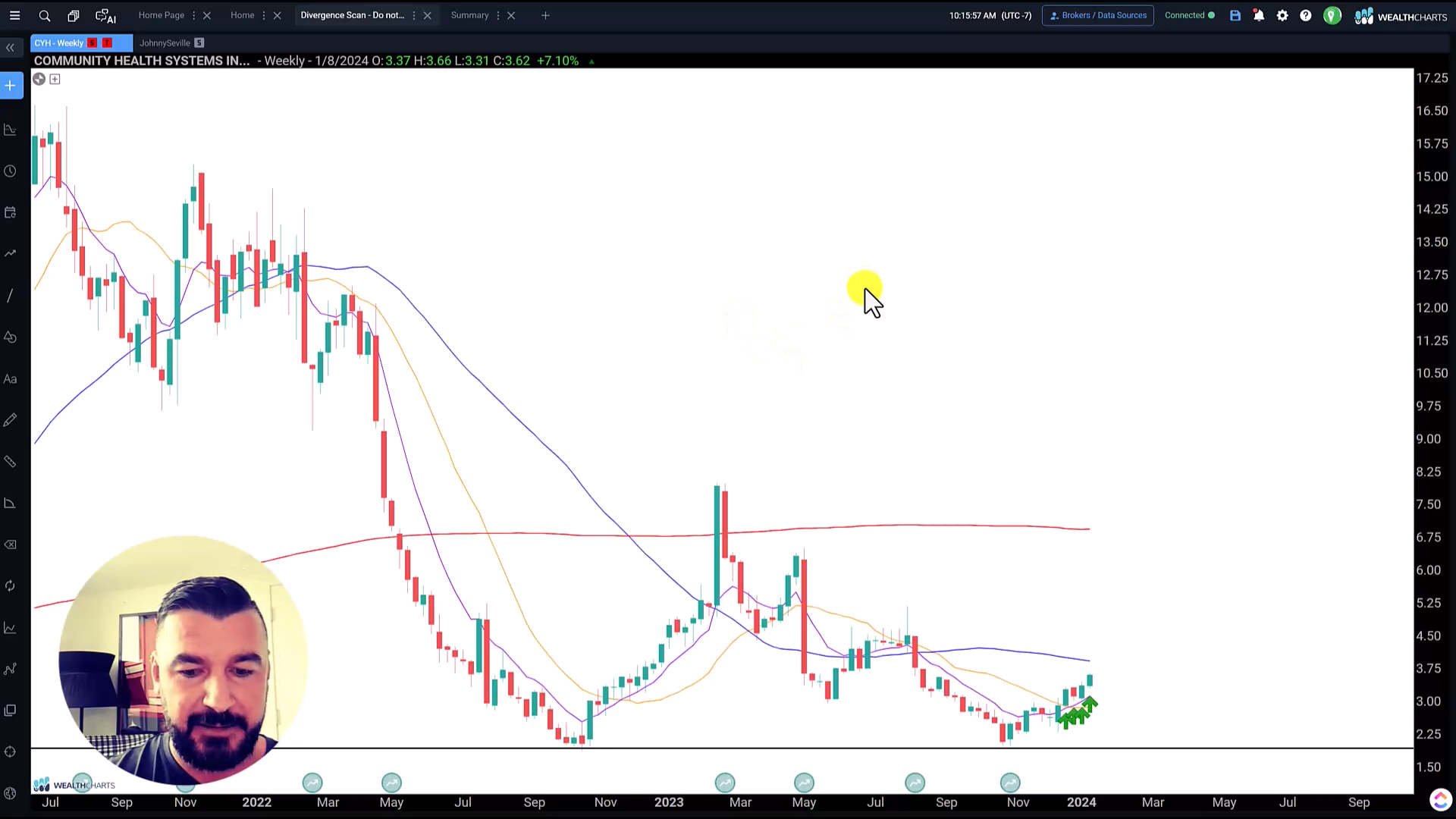Screen dimensions: 1456x819
Task: Select the JohnnySeville panel tab
Action: [165, 43]
